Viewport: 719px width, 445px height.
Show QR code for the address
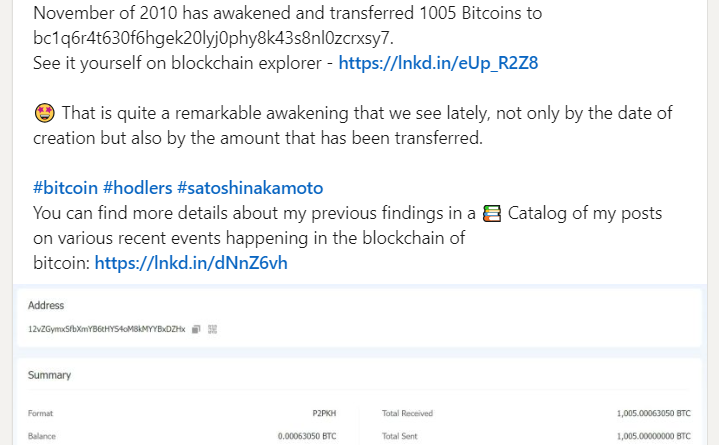pyautogui.click(x=212, y=329)
